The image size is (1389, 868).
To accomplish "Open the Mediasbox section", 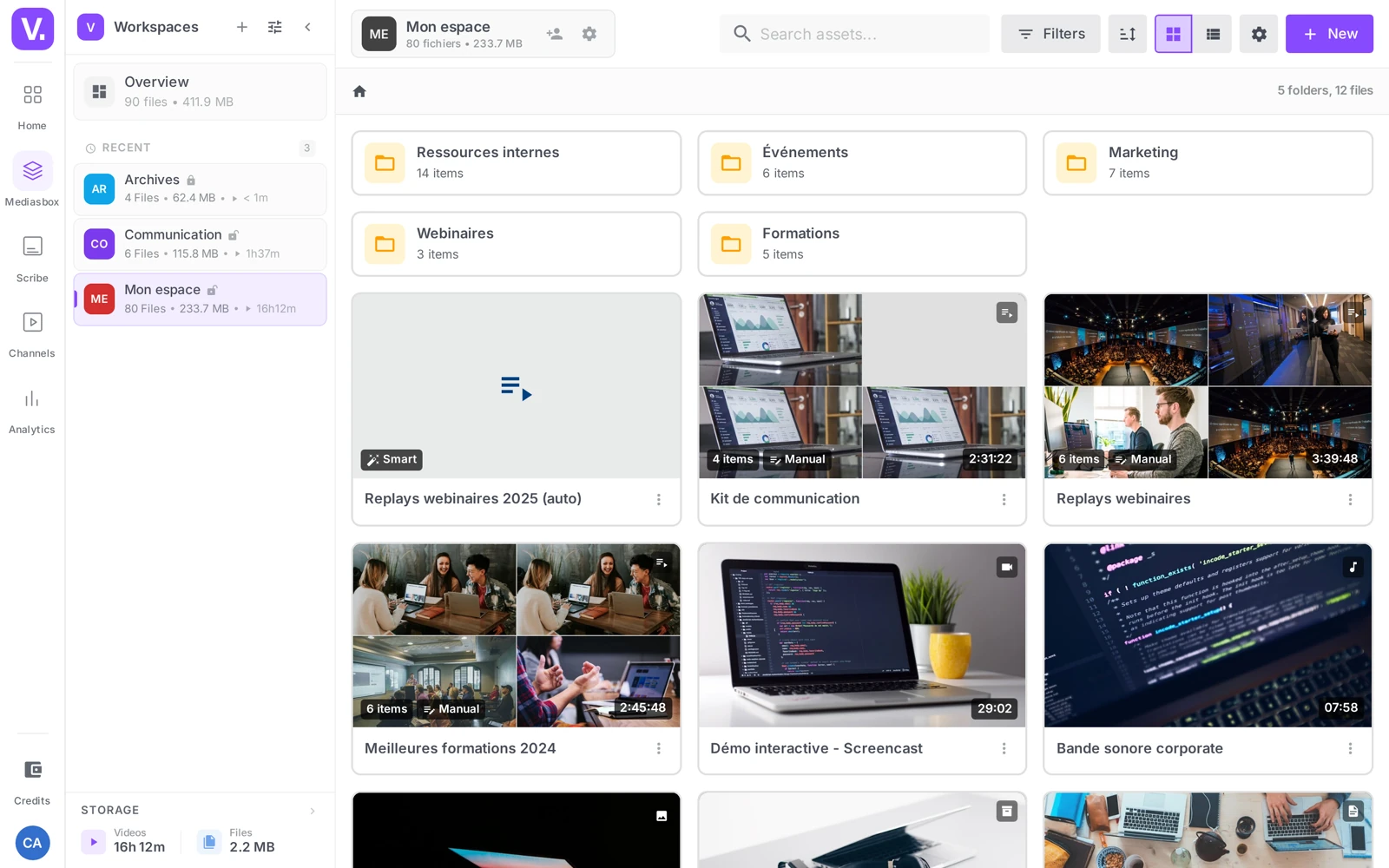I will pyautogui.click(x=32, y=181).
